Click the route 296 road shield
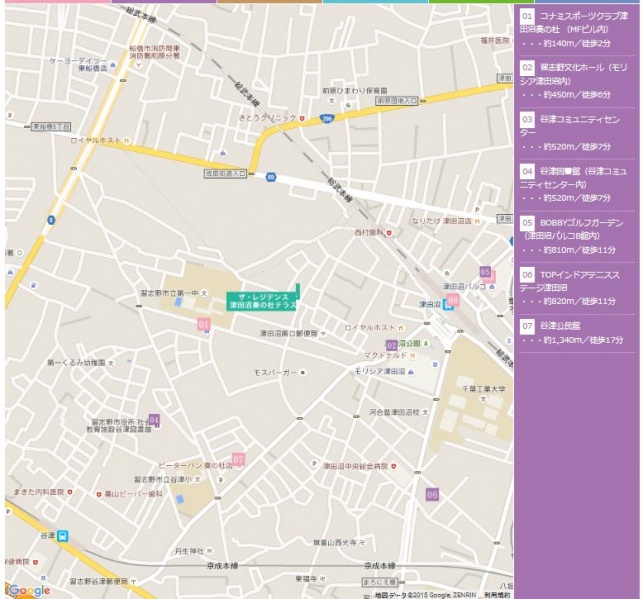Image resolution: width=643 pixels, height=599 pixels. pos(326,118)
